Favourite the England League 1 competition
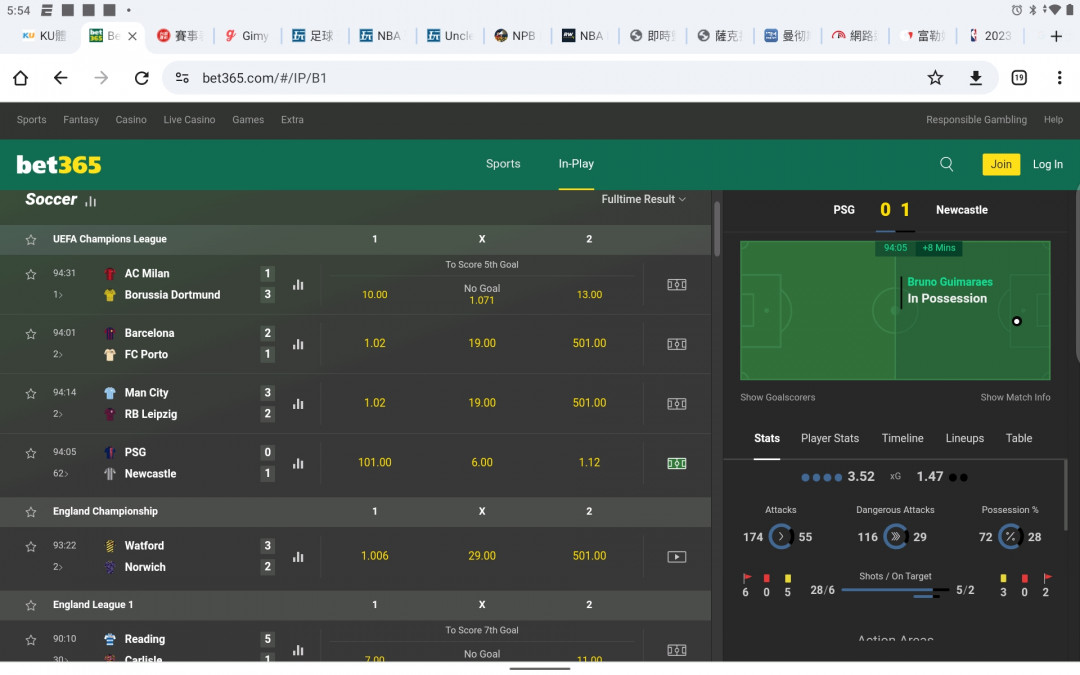 31,605
